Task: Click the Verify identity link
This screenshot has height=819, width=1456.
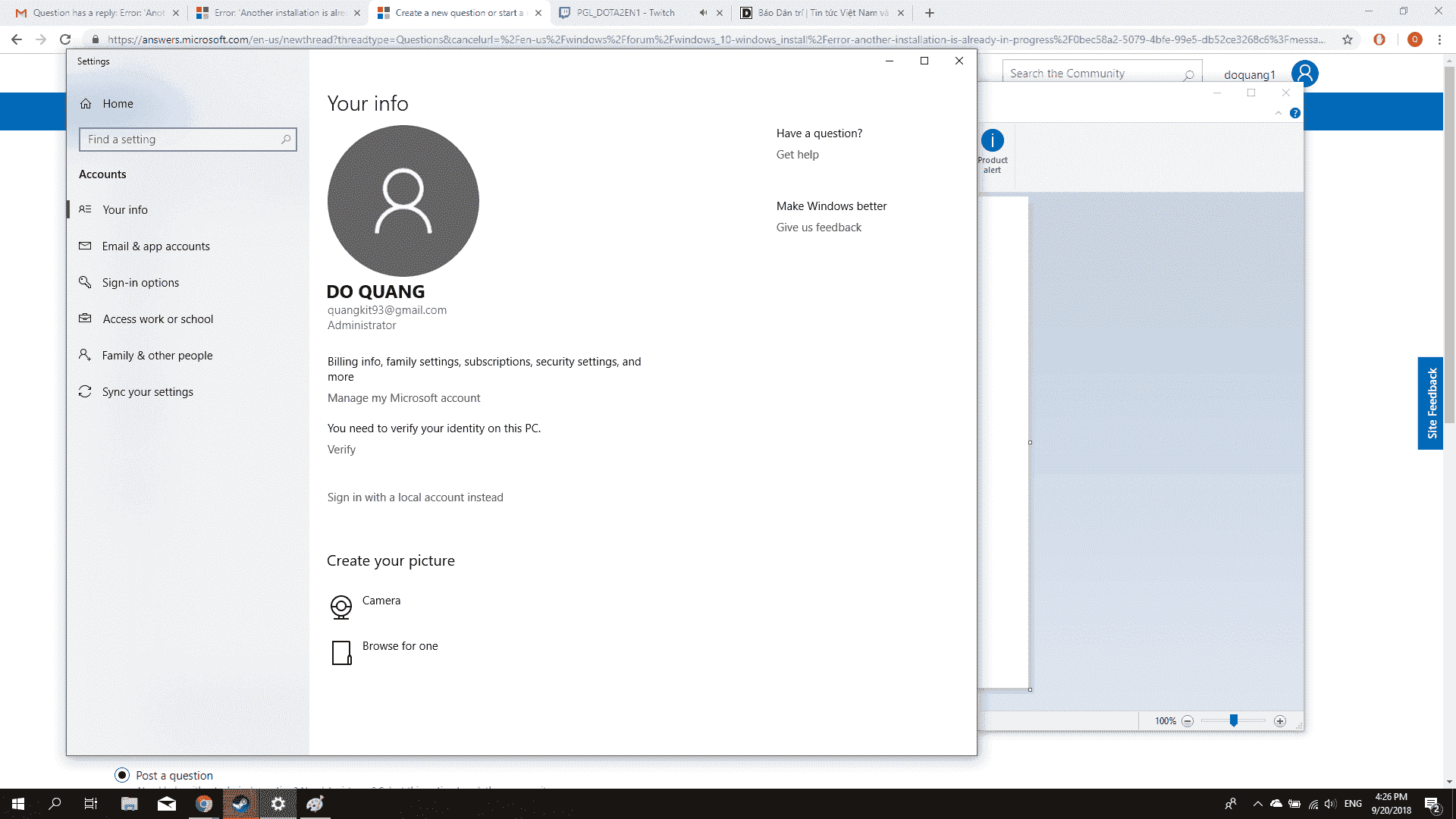Action: pos(341,450)
